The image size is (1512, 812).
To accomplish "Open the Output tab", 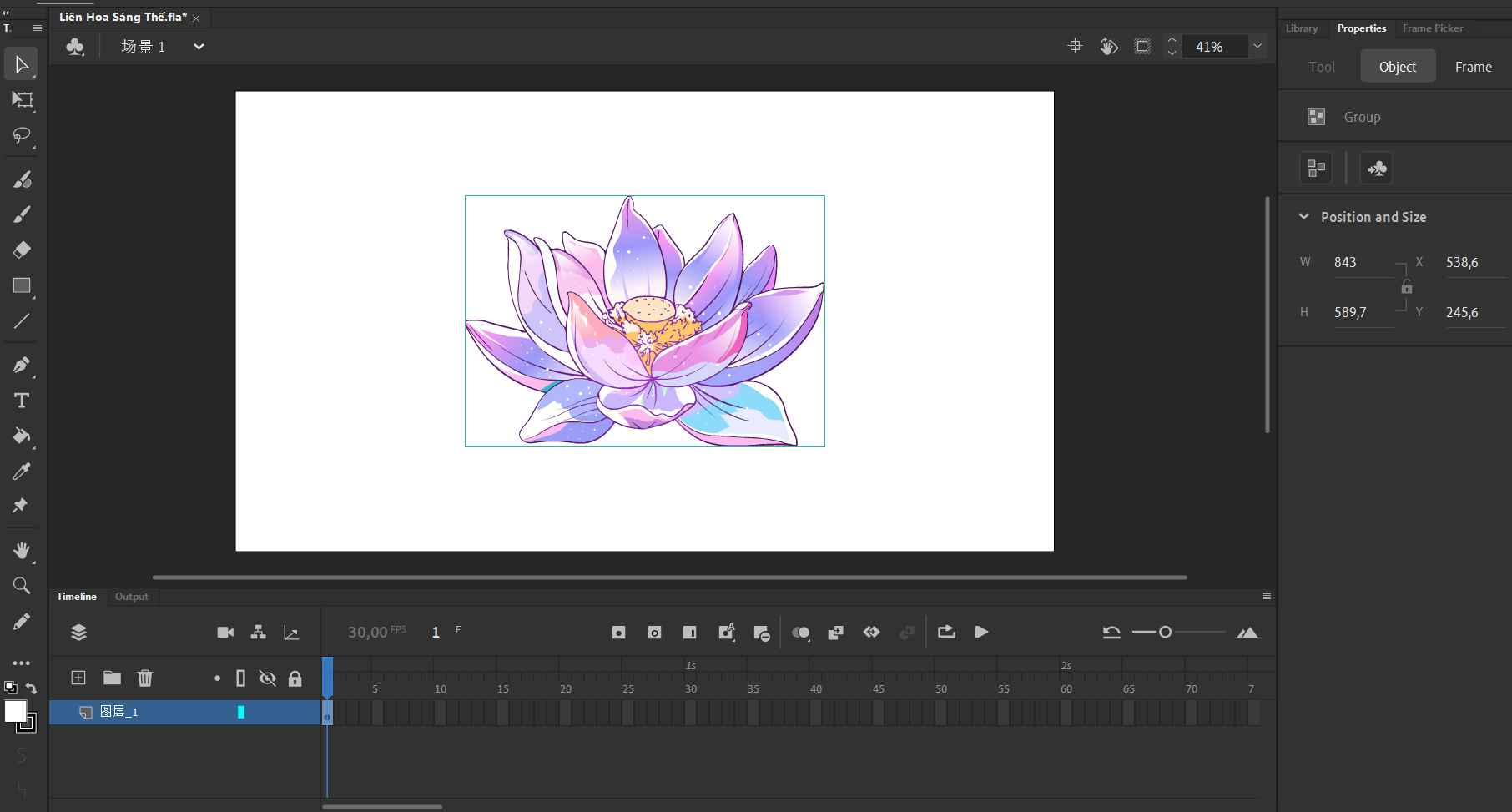I will click(131, 597).
